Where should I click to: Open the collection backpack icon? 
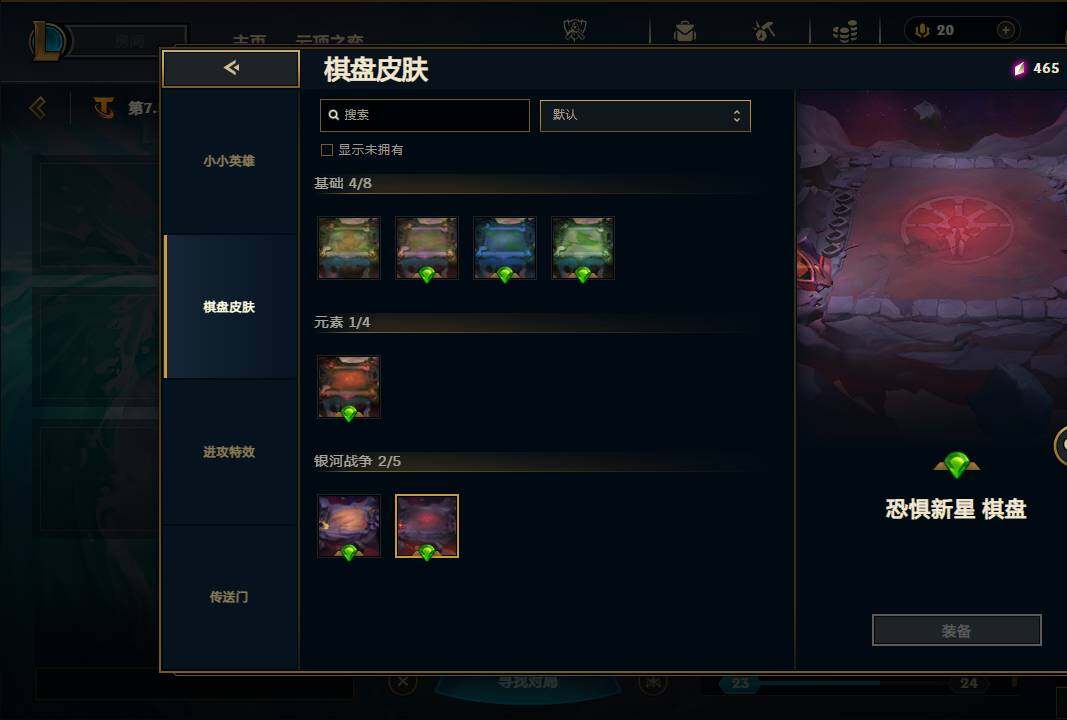point(685,31)
